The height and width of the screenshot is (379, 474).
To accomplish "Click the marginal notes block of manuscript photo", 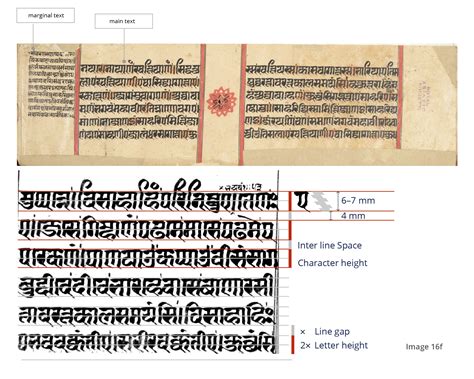I will pyautogui.click(x=51, y=83).
